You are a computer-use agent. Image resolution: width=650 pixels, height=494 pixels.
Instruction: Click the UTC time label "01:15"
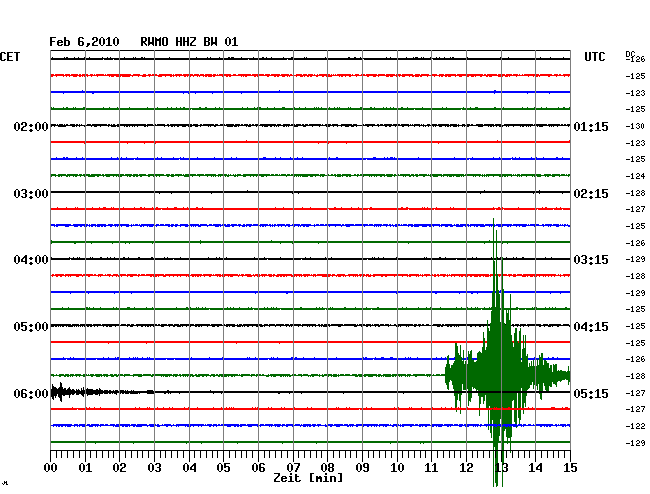[591, 126]
